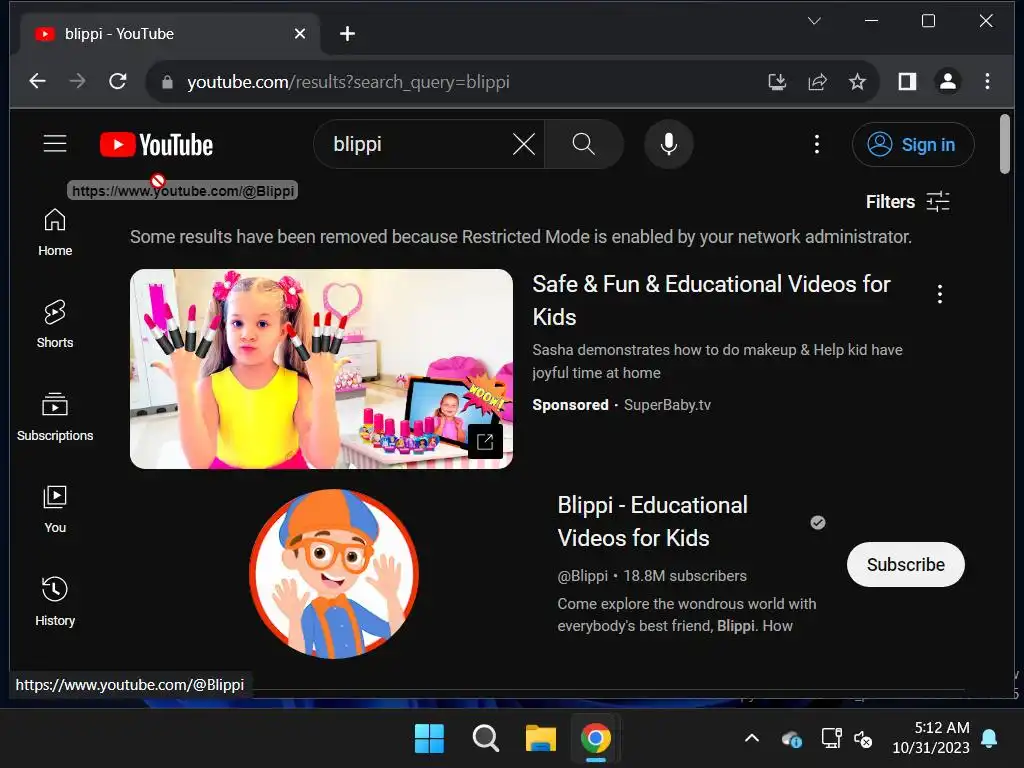This screenshot has width=1024, height=768.
Task: Open the Windows Start menu
Action: click(429, 739)
